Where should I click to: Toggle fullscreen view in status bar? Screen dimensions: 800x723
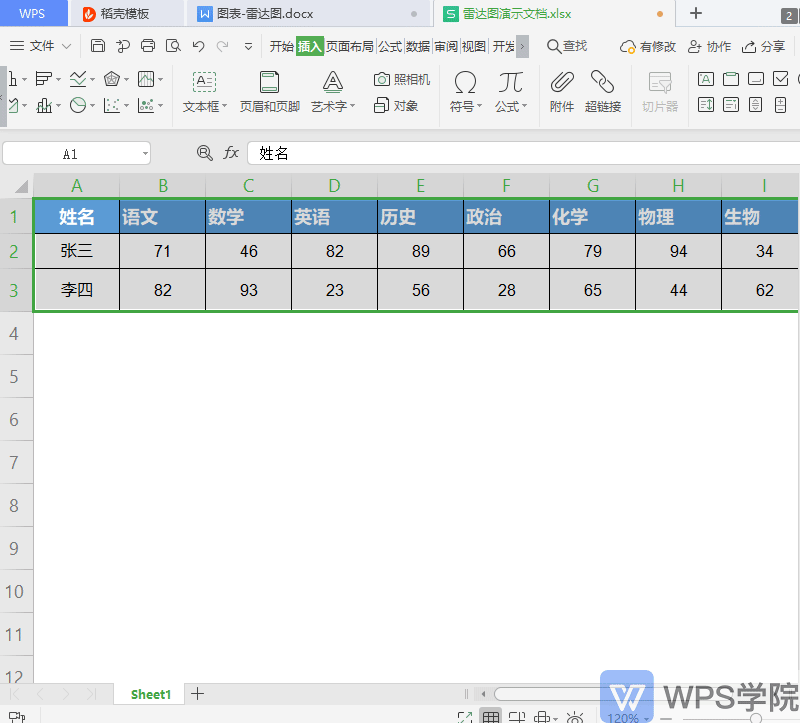(x=465, y=717)
